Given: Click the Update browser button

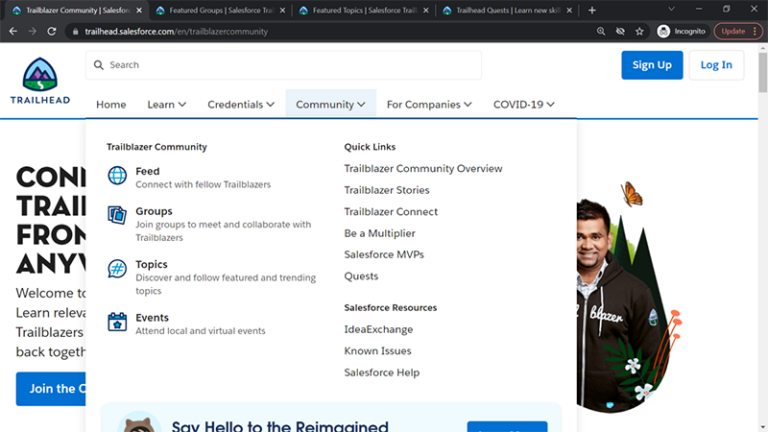Looking at the screenshot, I should click(x=738, y=31).
